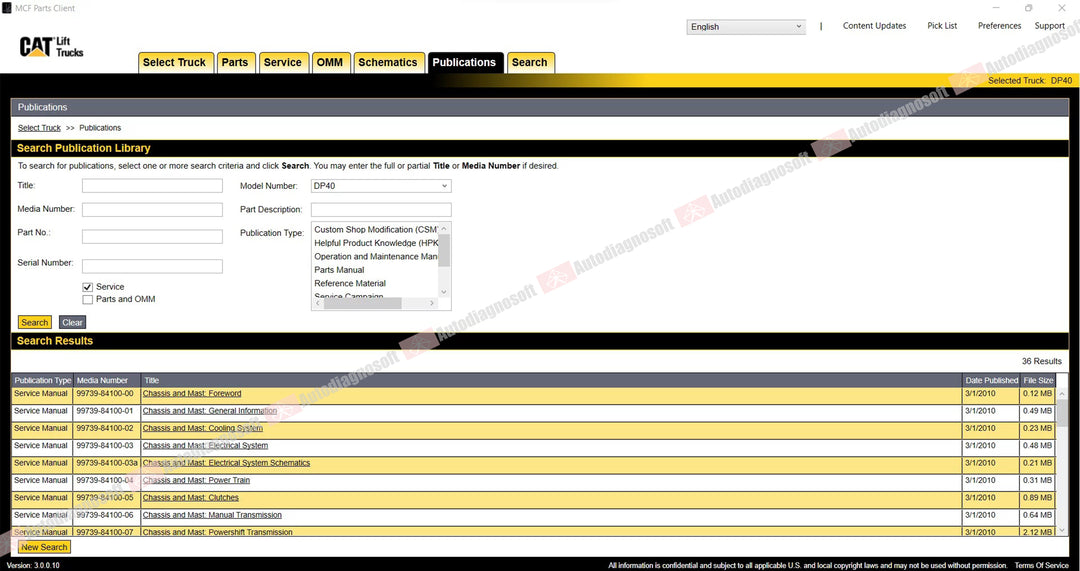
Task: Select Operation and Maintenance Manual type
Action: (375, 256)
